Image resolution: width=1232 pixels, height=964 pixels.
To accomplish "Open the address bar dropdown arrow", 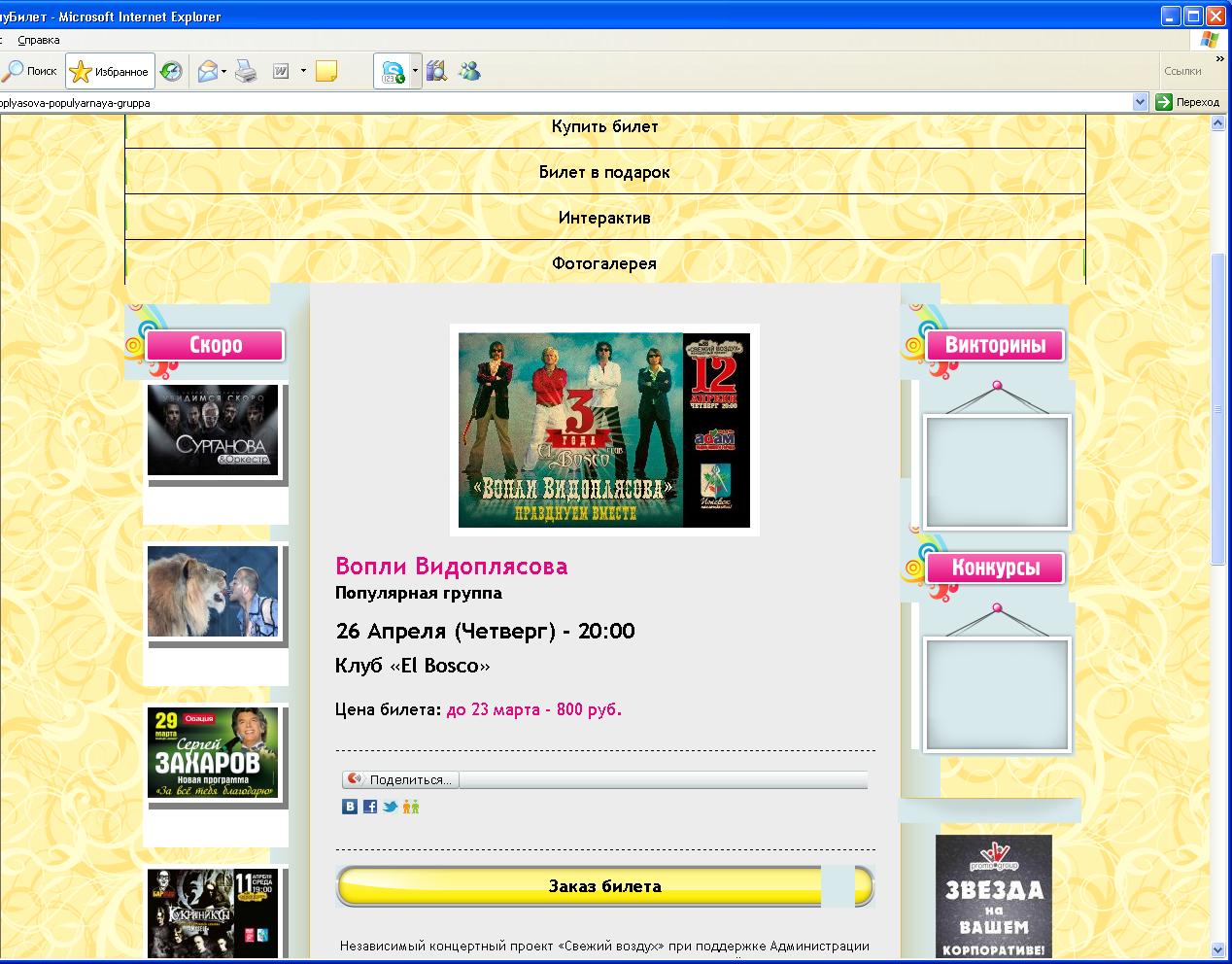I will (1141, 102).
